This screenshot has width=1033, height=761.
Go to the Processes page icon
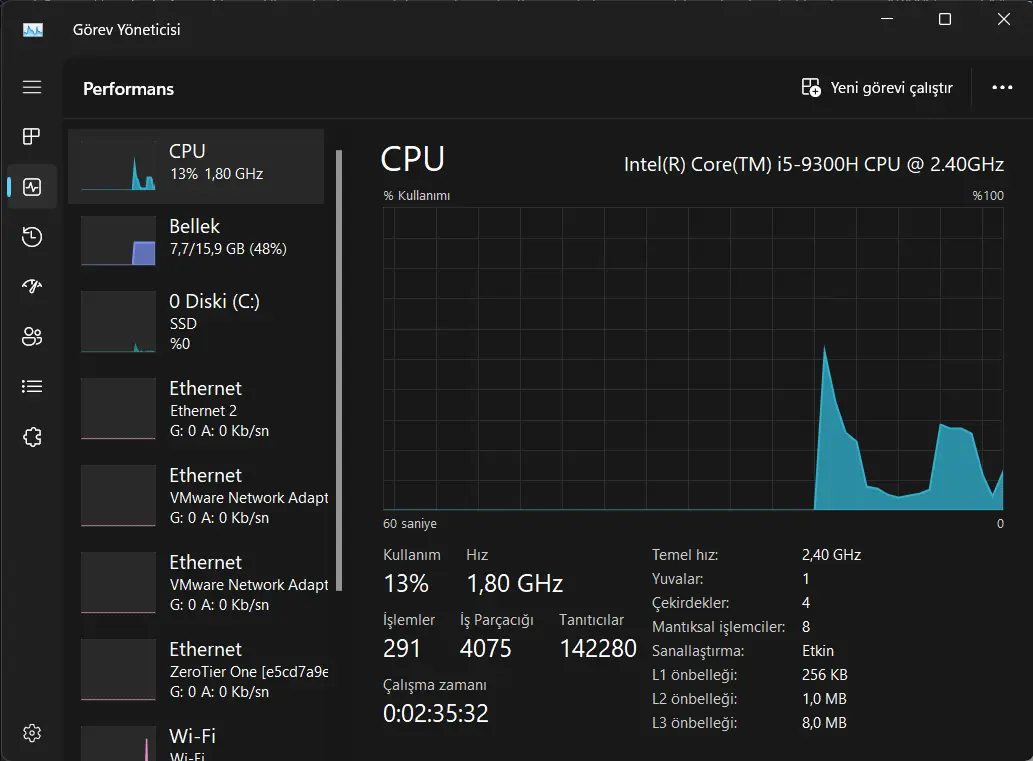[x=32, y=136]
